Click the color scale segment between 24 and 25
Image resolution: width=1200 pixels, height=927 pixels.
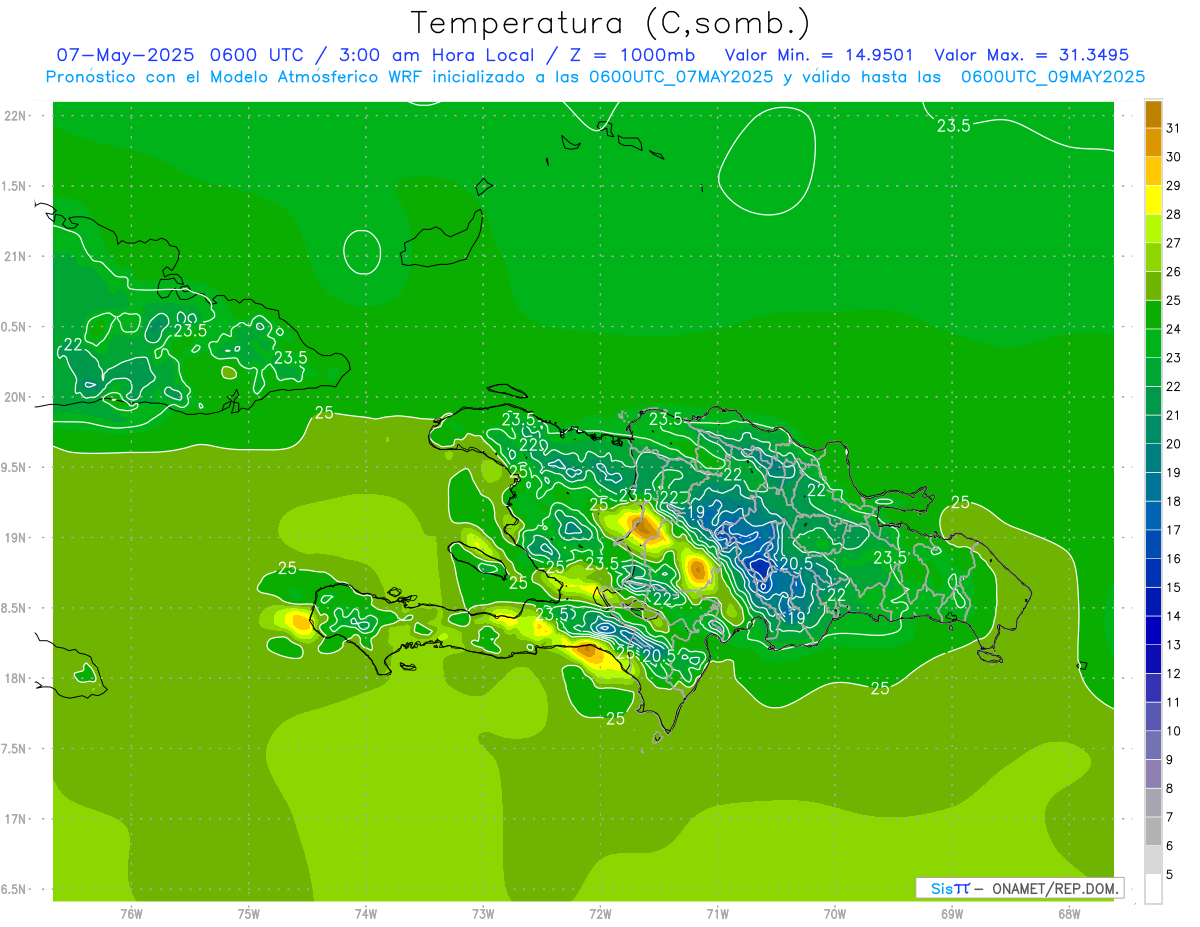tap(1153, 315)
